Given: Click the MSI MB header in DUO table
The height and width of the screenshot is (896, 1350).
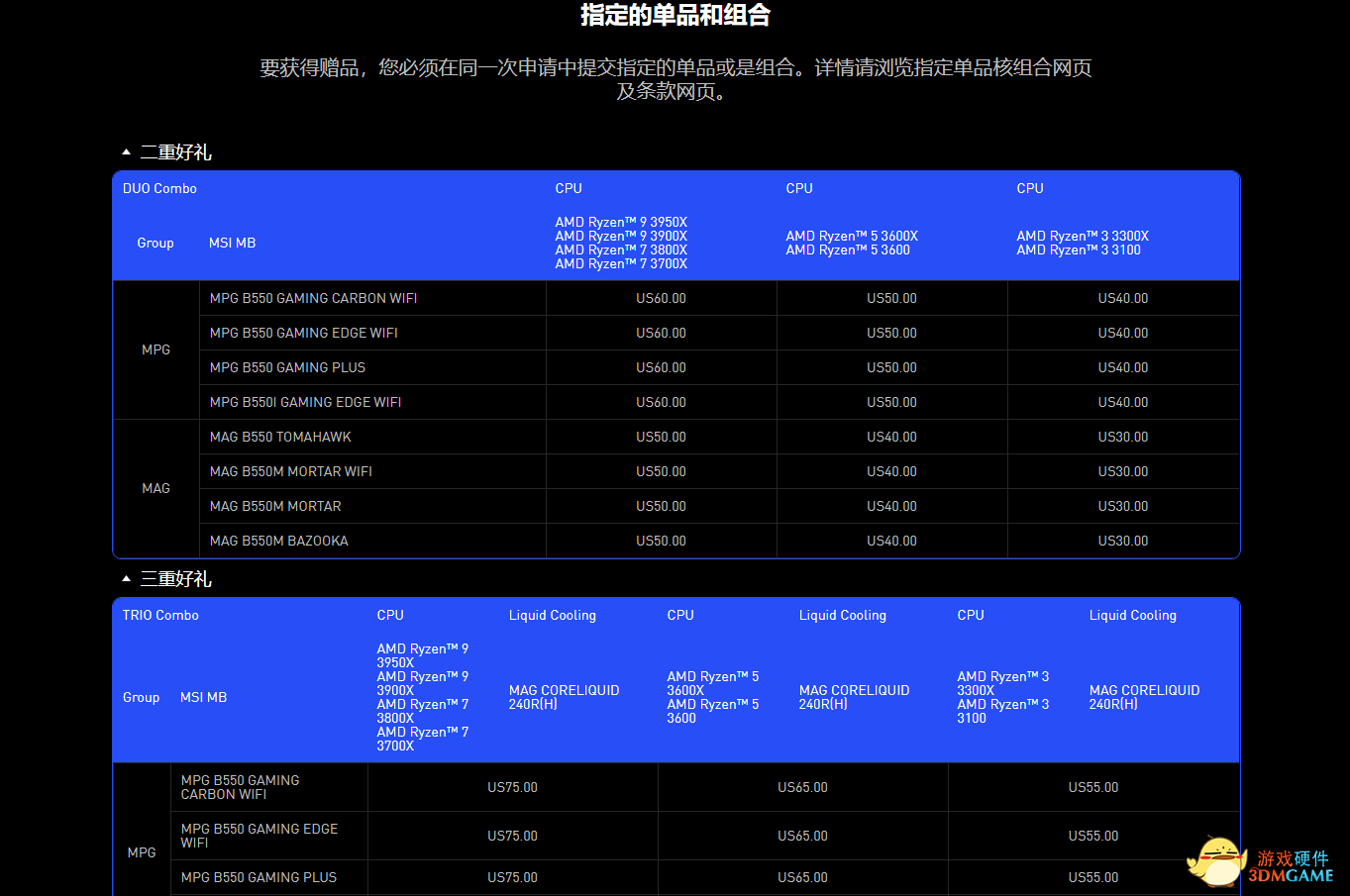Looking at the screenshot, I should click(x=233, y=243).
